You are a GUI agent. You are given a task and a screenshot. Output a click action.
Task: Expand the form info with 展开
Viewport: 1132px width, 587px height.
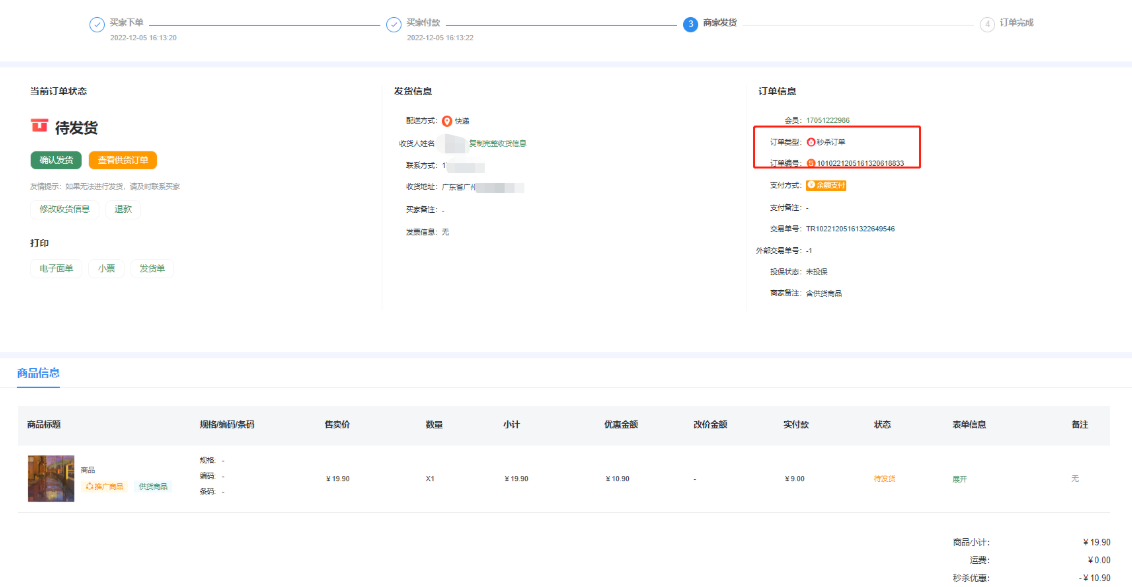[x=959, y=479]
